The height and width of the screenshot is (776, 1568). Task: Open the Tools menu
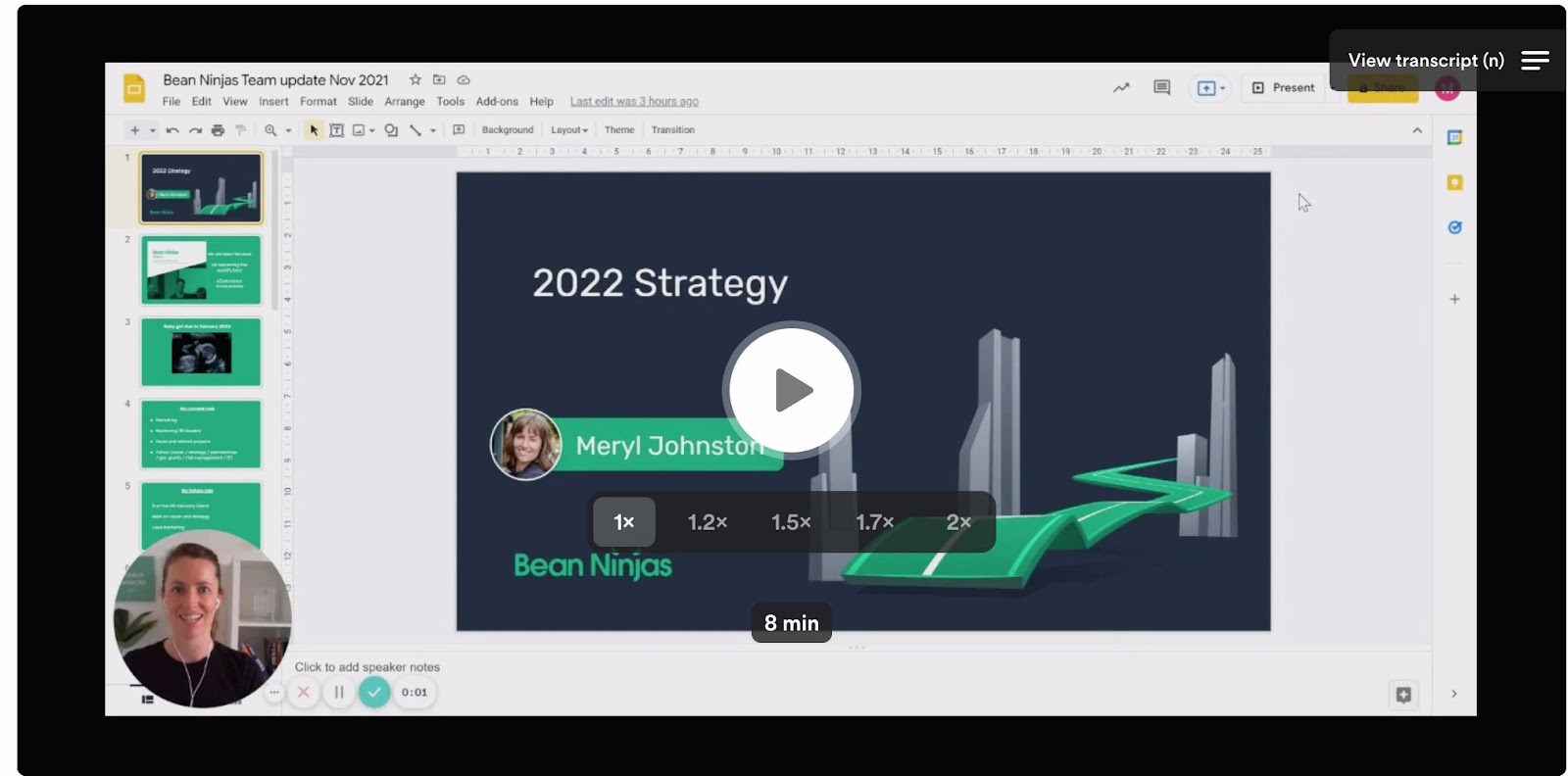click(451, 102)
